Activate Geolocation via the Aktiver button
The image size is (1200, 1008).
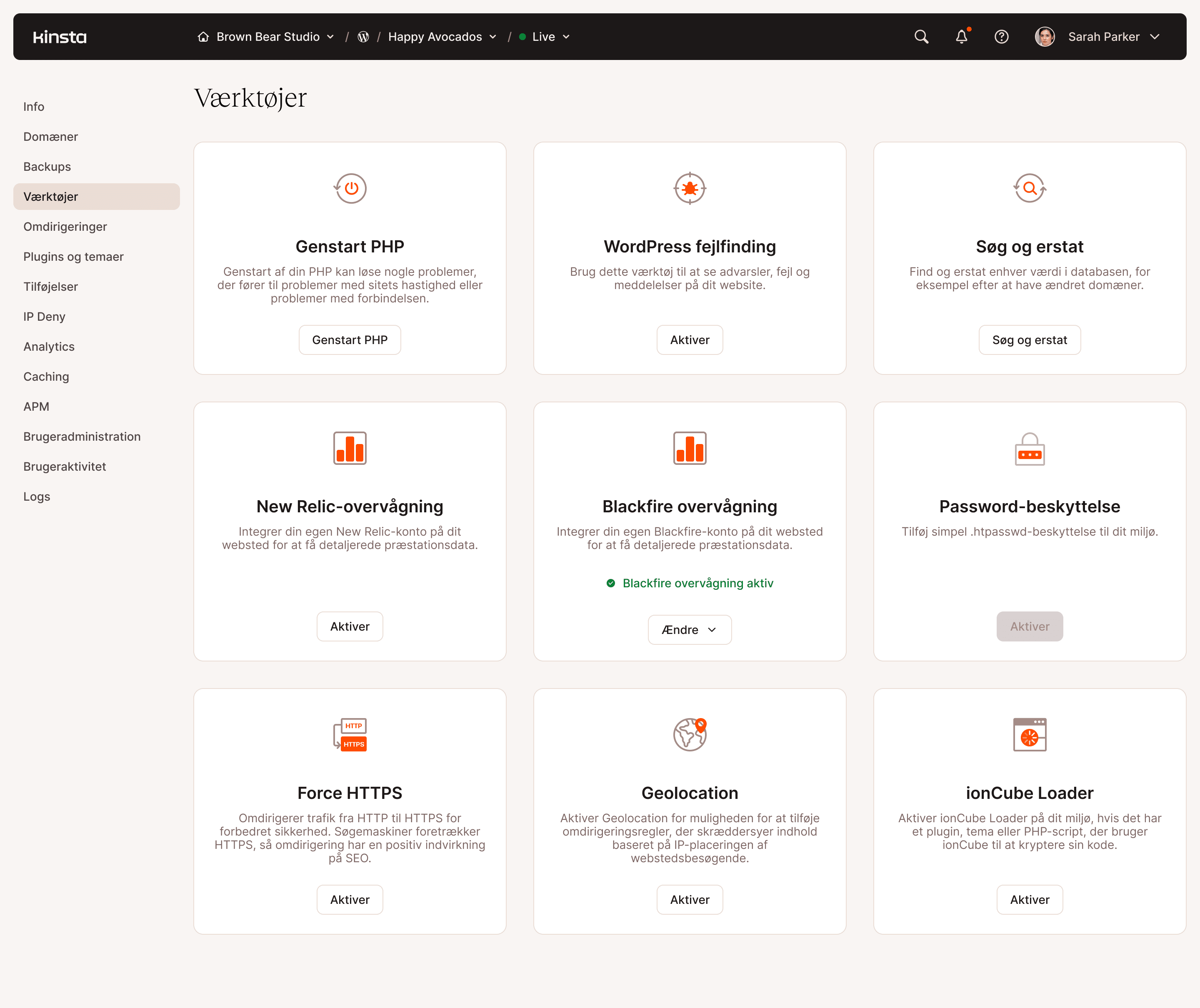pyautogui.click(x=690, y=899)
